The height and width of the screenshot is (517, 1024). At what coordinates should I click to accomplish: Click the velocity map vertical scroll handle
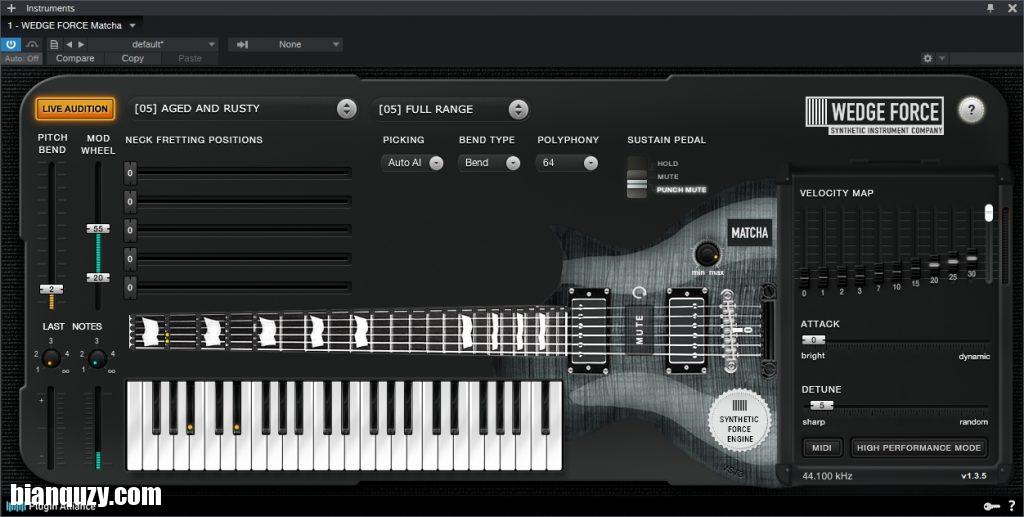pyautogui.click(x=989, y=213)
